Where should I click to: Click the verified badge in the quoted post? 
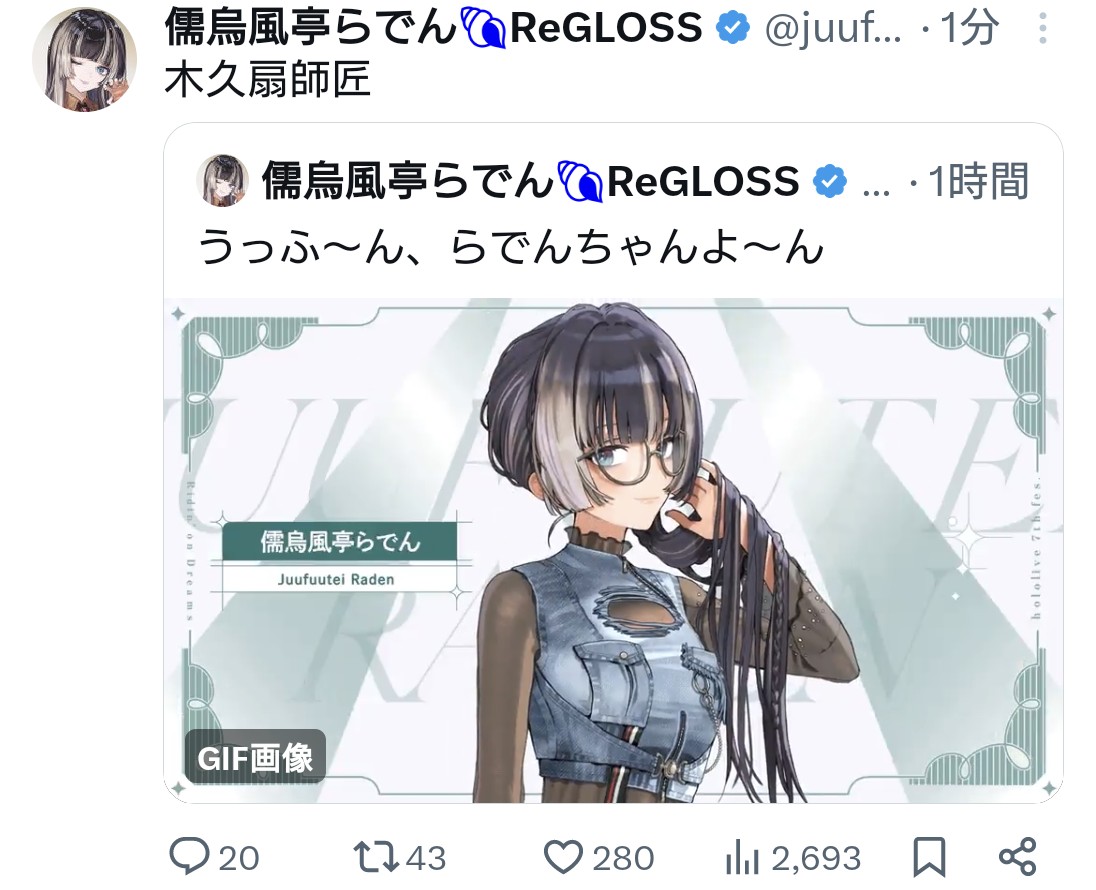point(830,181)
